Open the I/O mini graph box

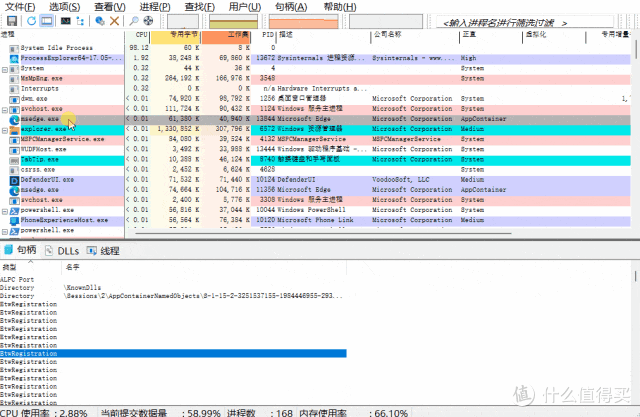386,22
